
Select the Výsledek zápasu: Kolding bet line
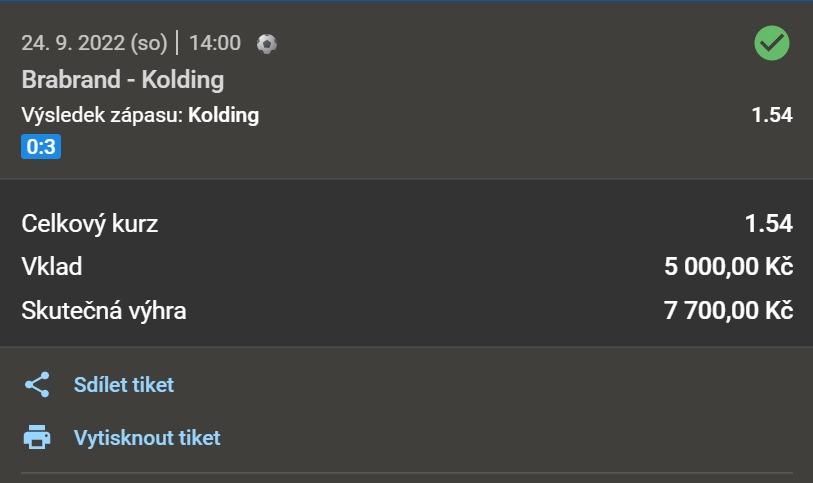[140, 115]
